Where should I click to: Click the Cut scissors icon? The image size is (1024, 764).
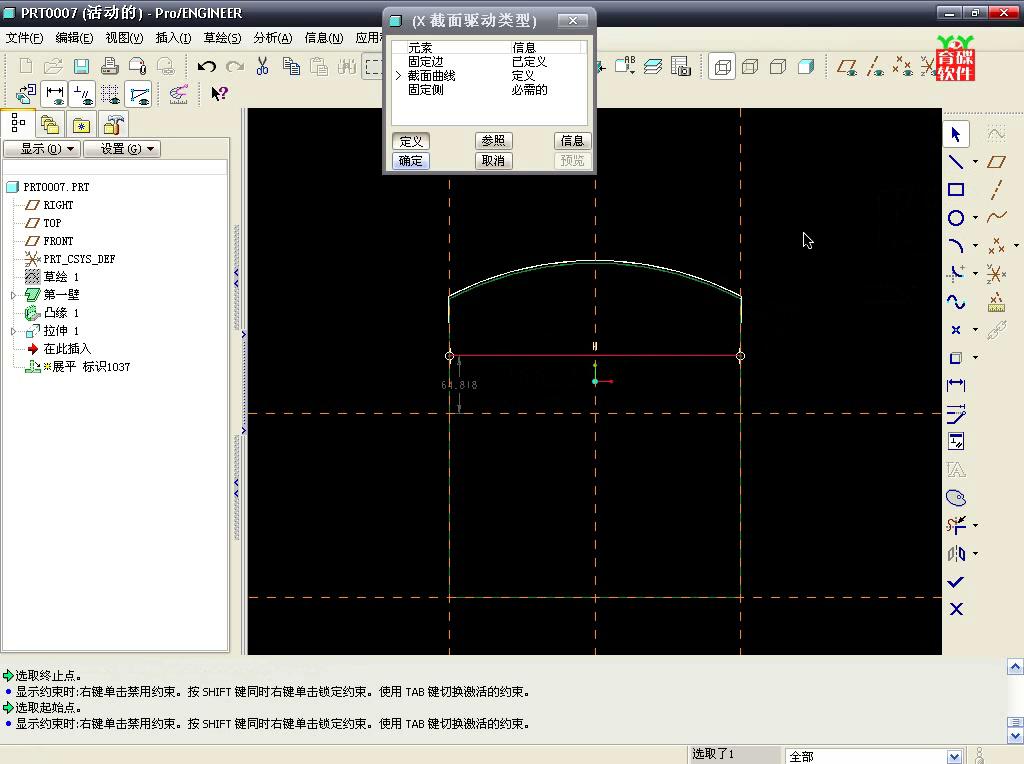pyautogui.click(x=263, y=66)
